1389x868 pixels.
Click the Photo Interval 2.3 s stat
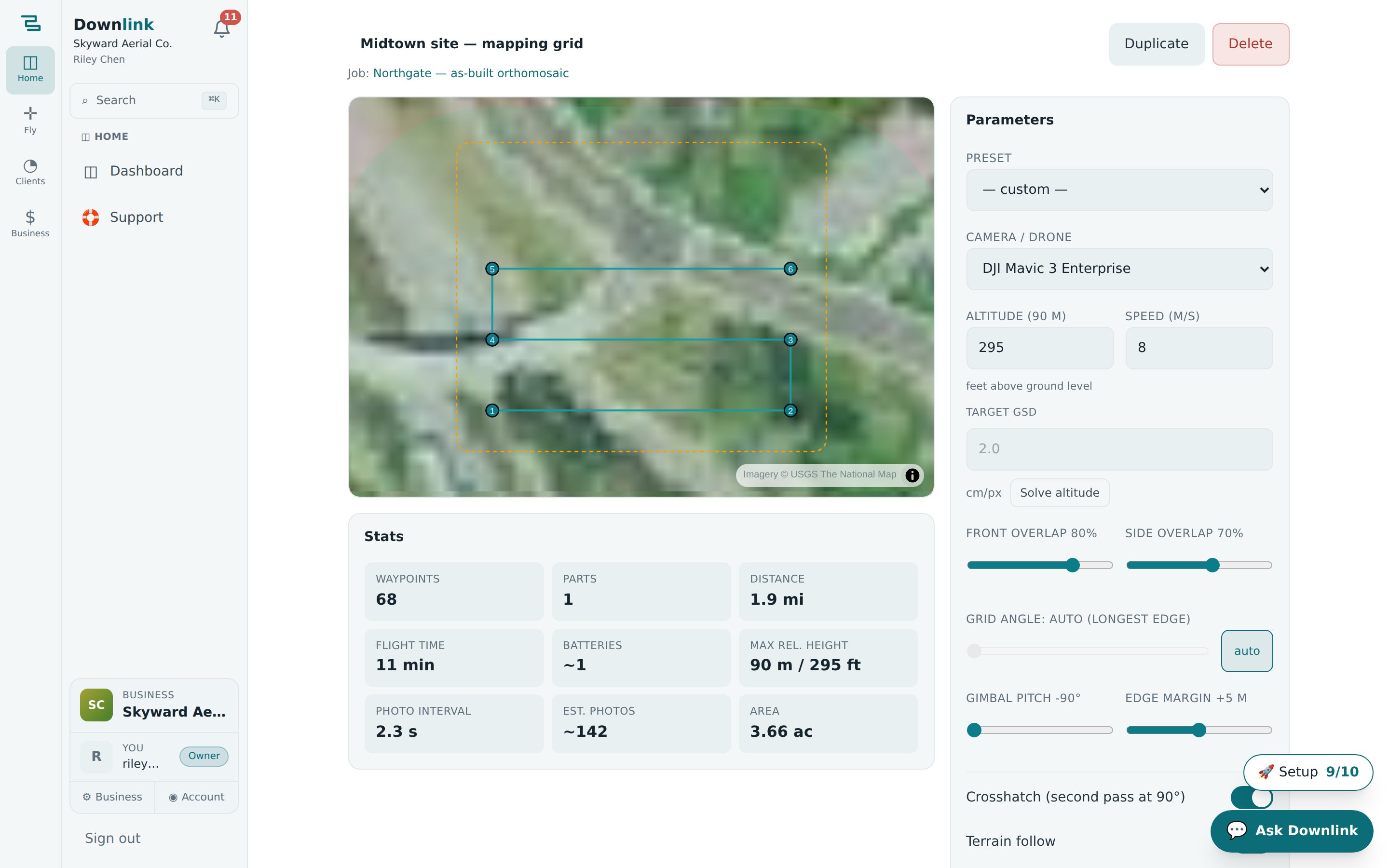(x=453, y=723)
